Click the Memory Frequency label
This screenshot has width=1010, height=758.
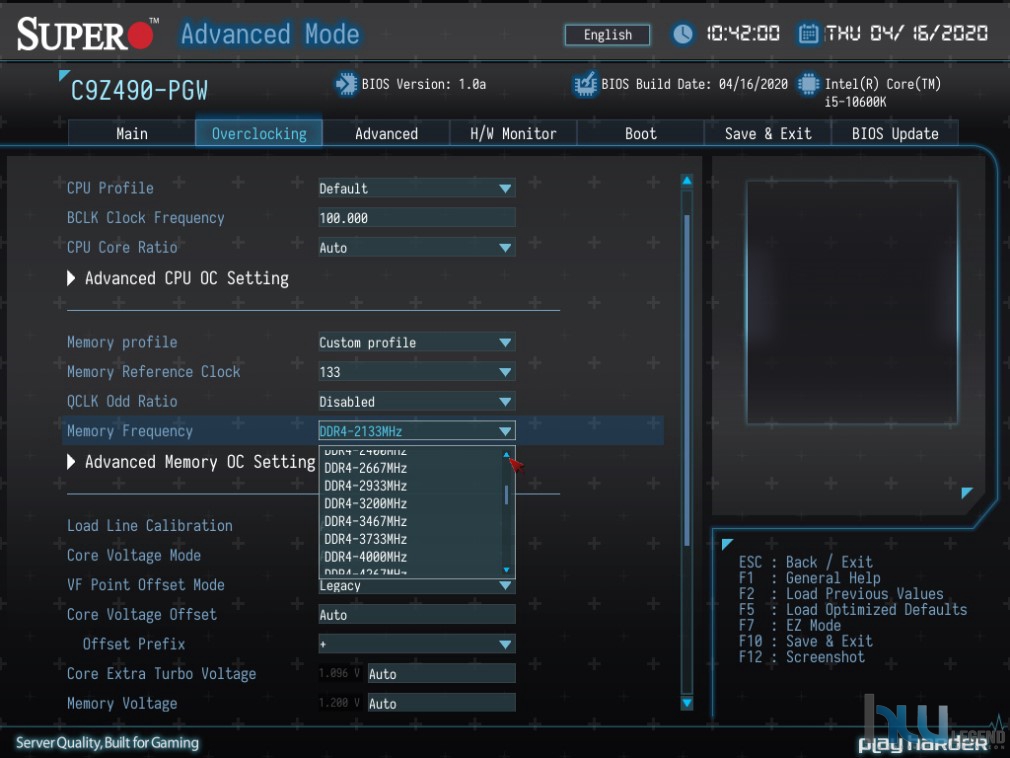129,431
